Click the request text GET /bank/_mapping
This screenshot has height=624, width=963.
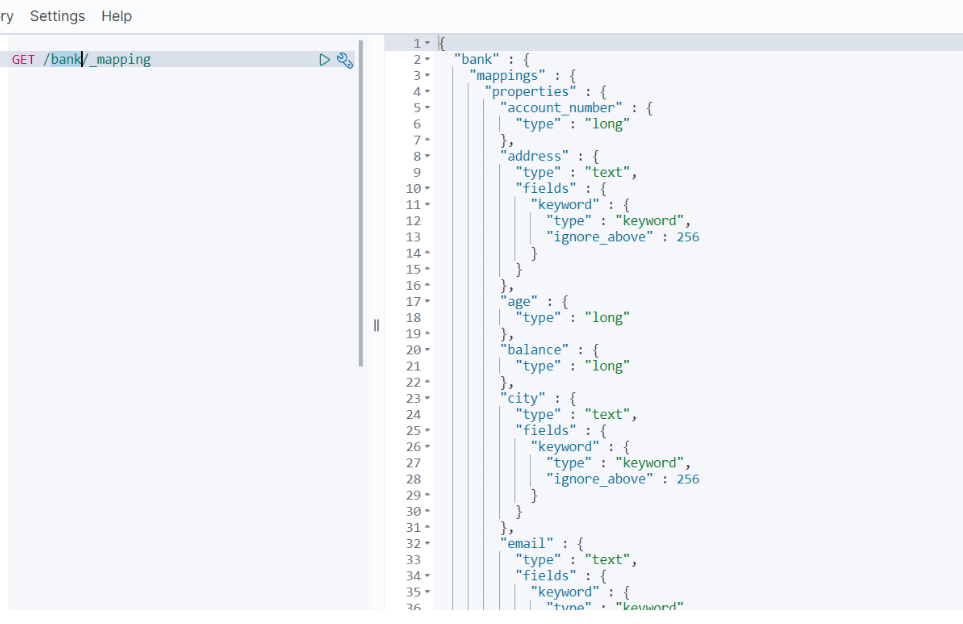[x=81, y=60]
